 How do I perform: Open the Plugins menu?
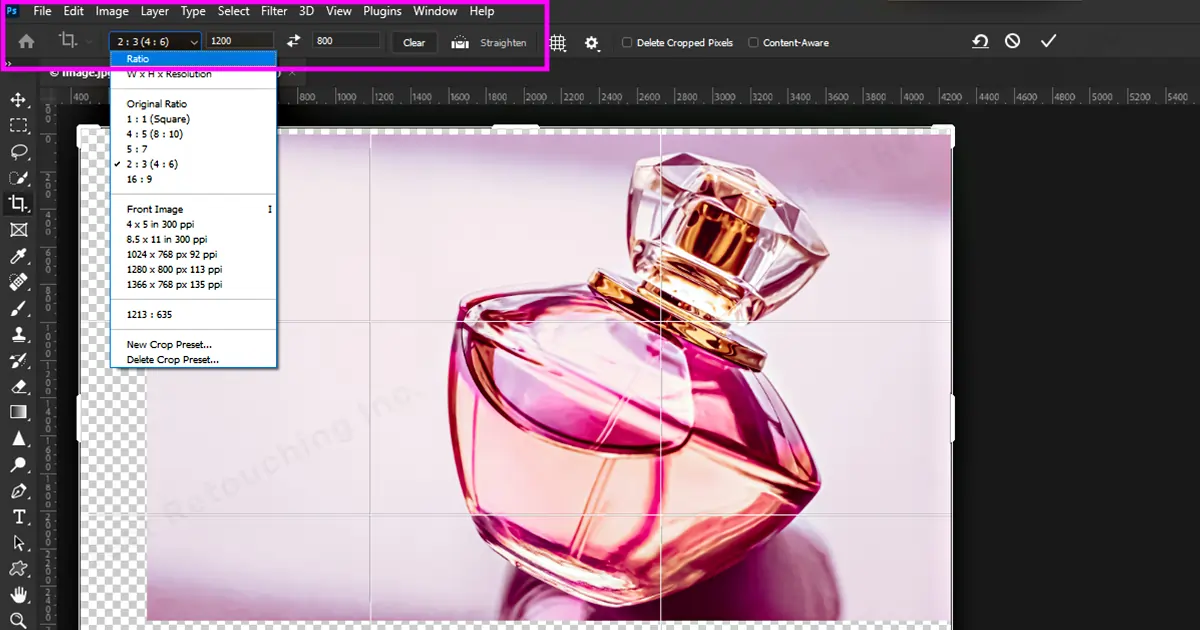(x=382, y=11)
